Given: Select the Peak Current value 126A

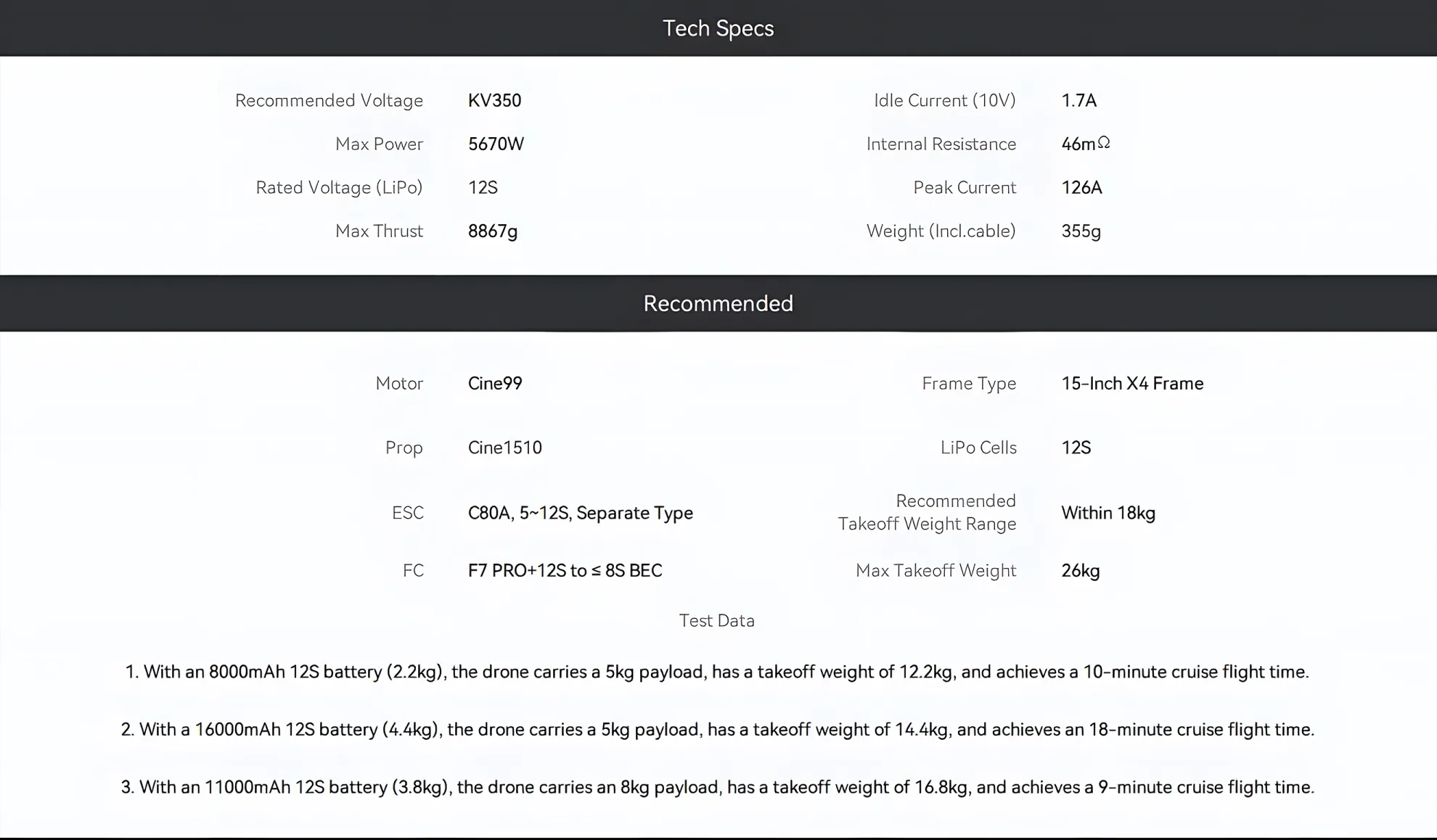Looking at the screenshot, I should pyautogui.click(x=1081, y=187).
